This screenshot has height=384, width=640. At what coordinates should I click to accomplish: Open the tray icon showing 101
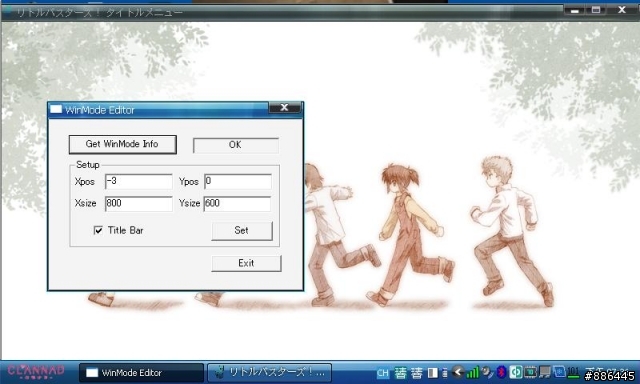pos(573,372)
